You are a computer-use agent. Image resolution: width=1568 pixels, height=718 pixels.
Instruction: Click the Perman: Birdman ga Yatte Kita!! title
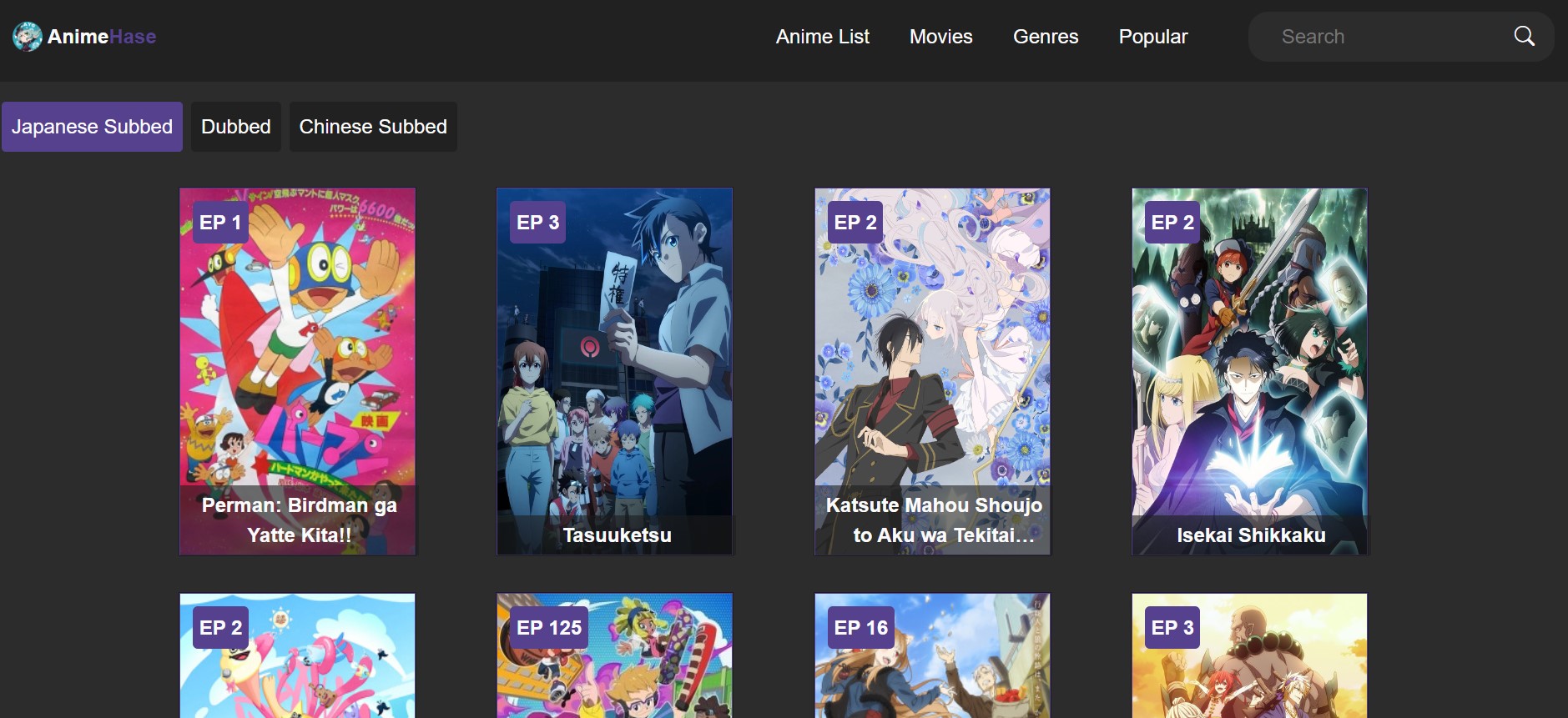299,520
